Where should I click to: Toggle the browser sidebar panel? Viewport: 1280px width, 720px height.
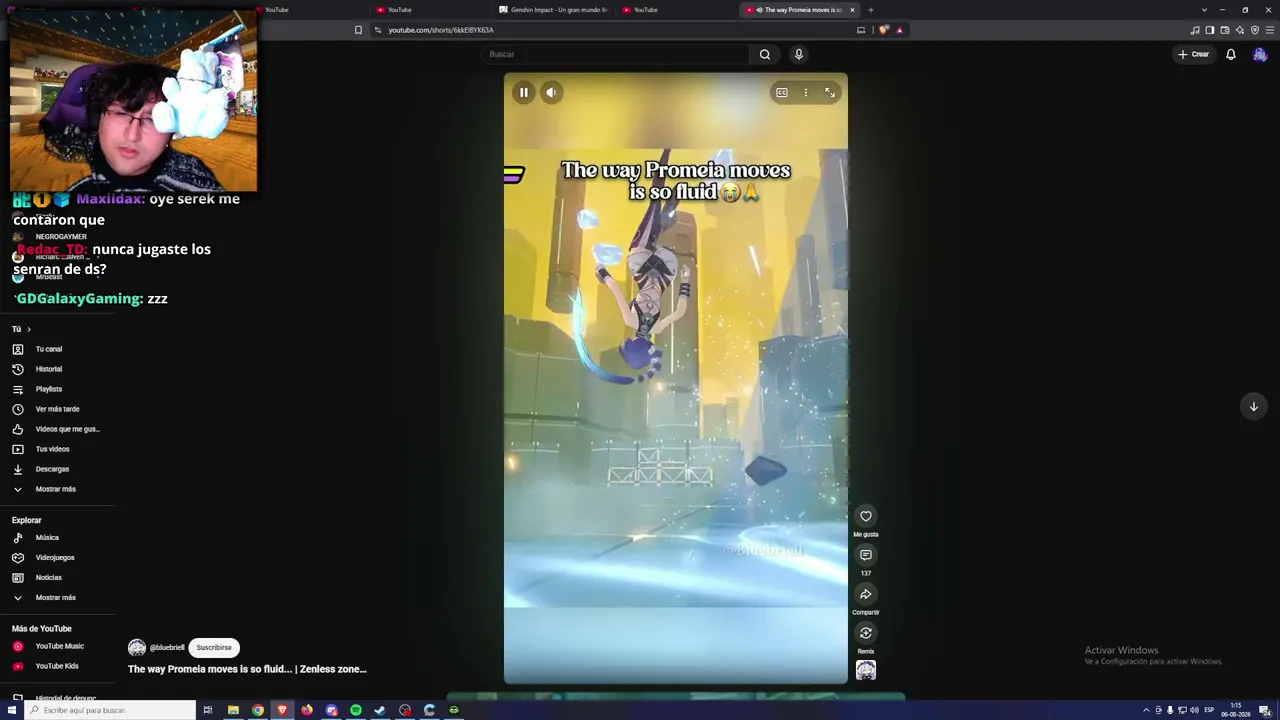coord(1210,30)
